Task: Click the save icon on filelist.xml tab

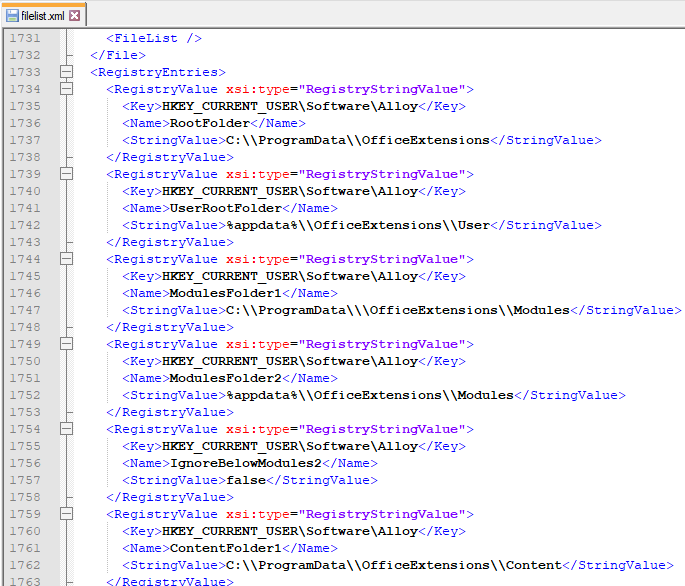Action: click(13, 16)
